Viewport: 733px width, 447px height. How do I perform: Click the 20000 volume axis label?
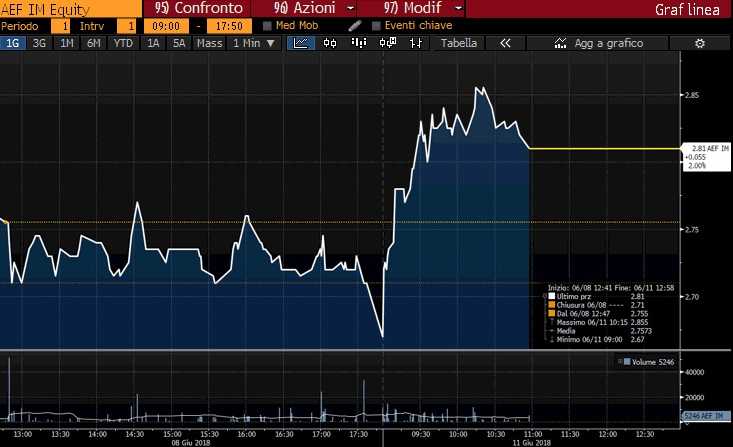tap(694, 397)
